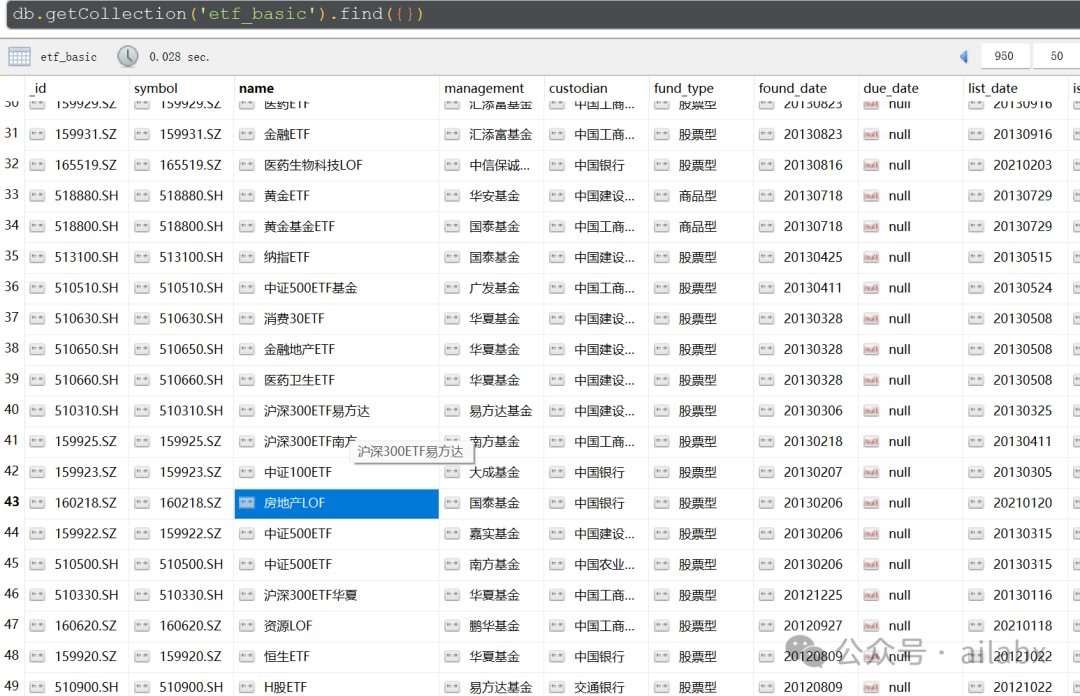The height and width of the screenshot is (696, 1080).
Task: Click the found_date column header
Action: coord(792,88)
